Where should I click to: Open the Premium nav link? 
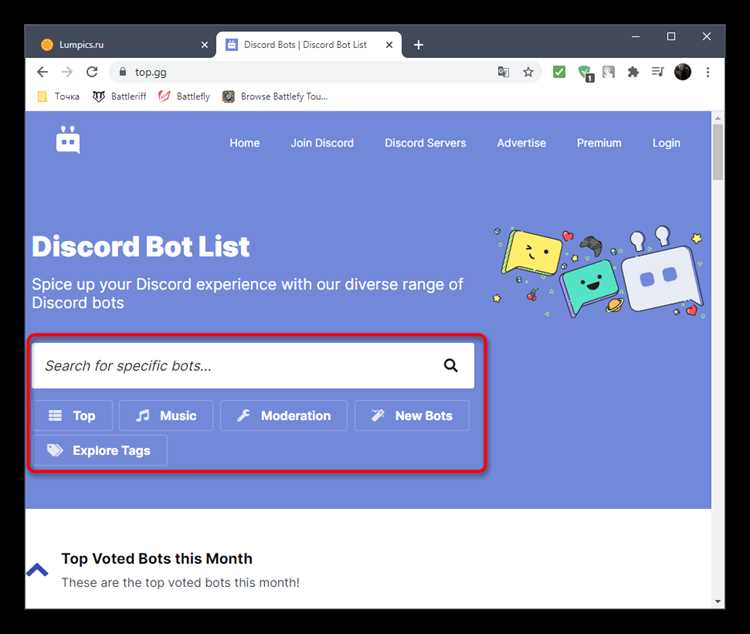pos(599,143)
